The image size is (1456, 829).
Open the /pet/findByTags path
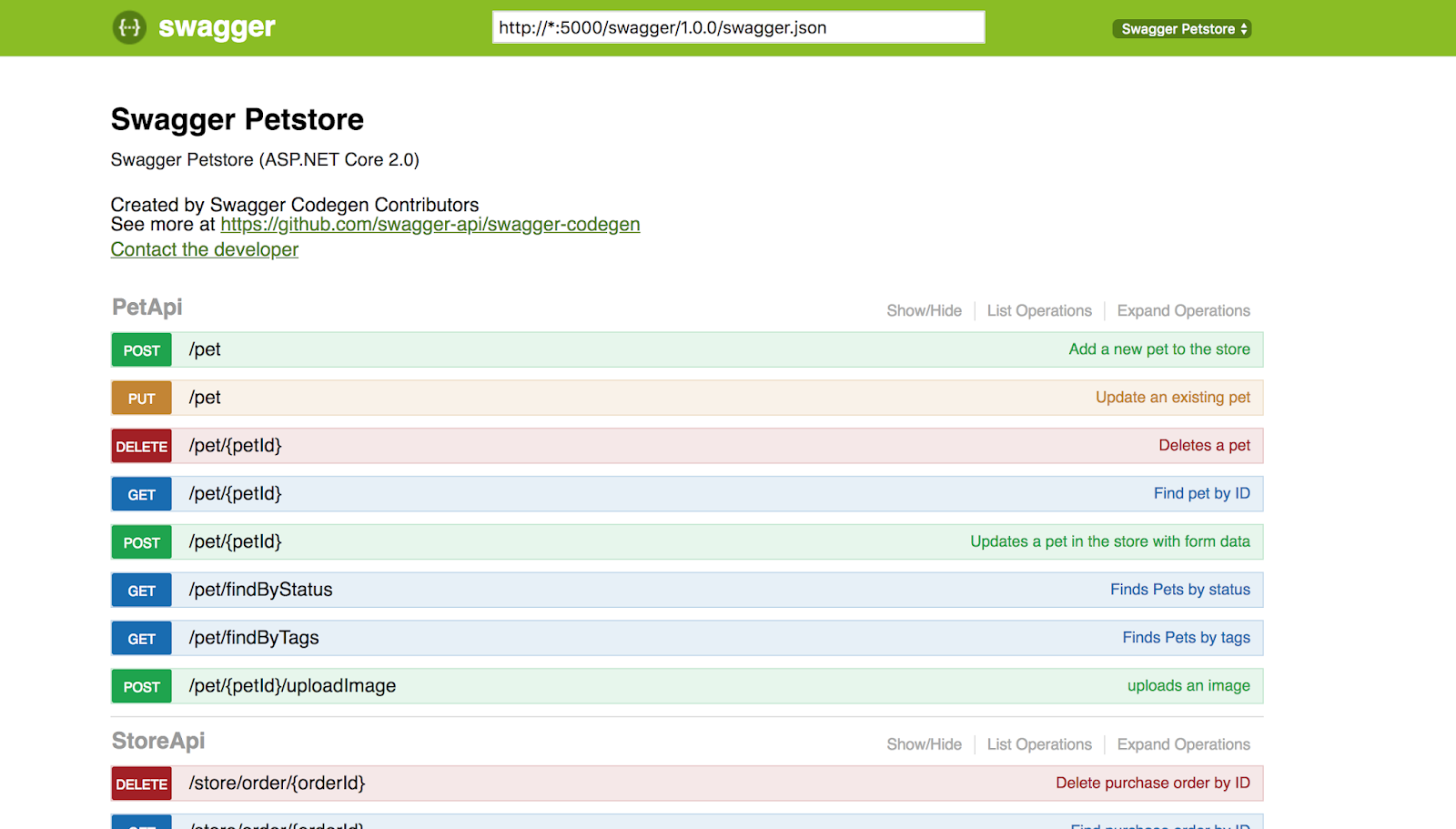coord(254,639)
